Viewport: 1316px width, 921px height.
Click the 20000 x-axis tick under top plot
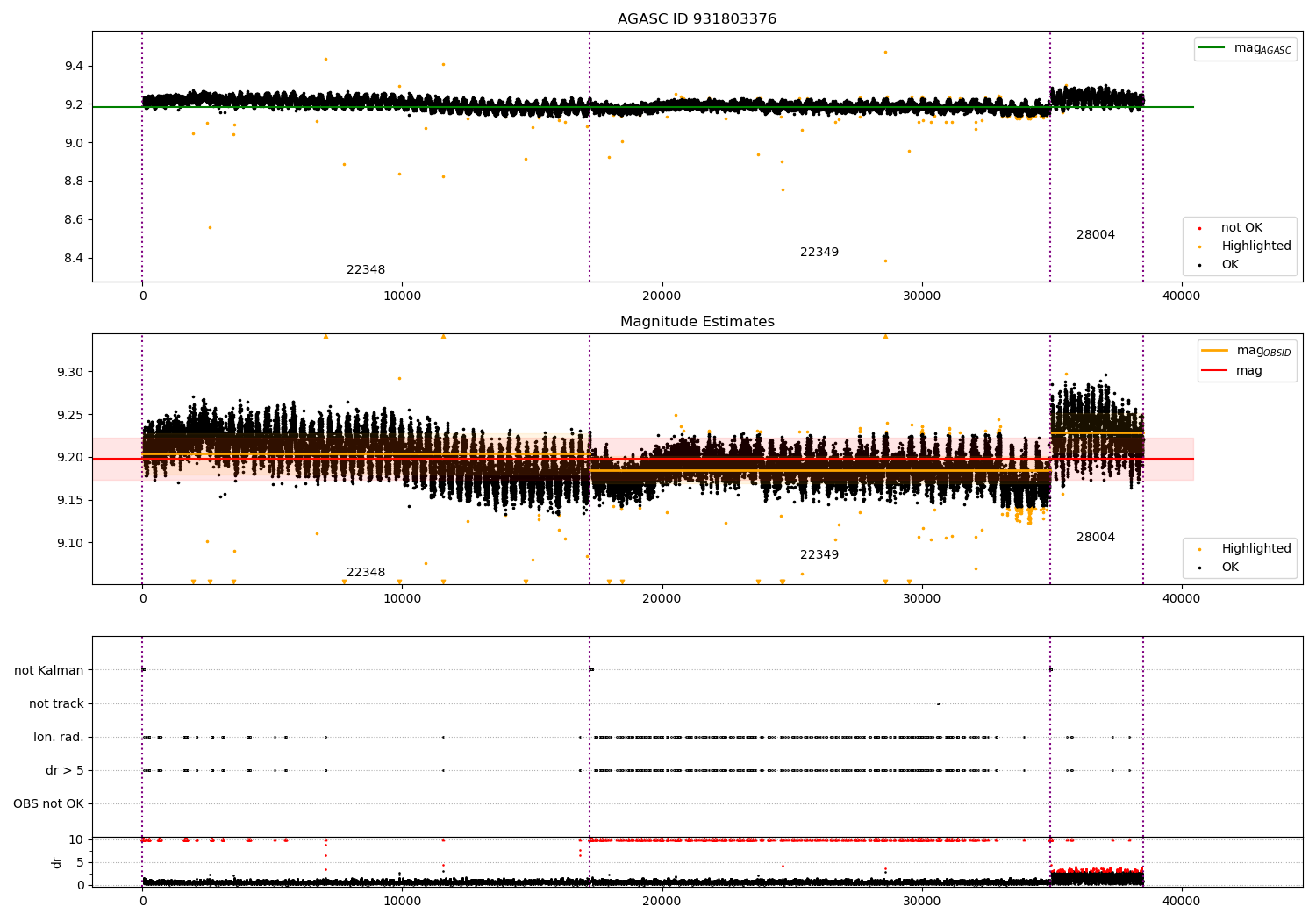662,296
